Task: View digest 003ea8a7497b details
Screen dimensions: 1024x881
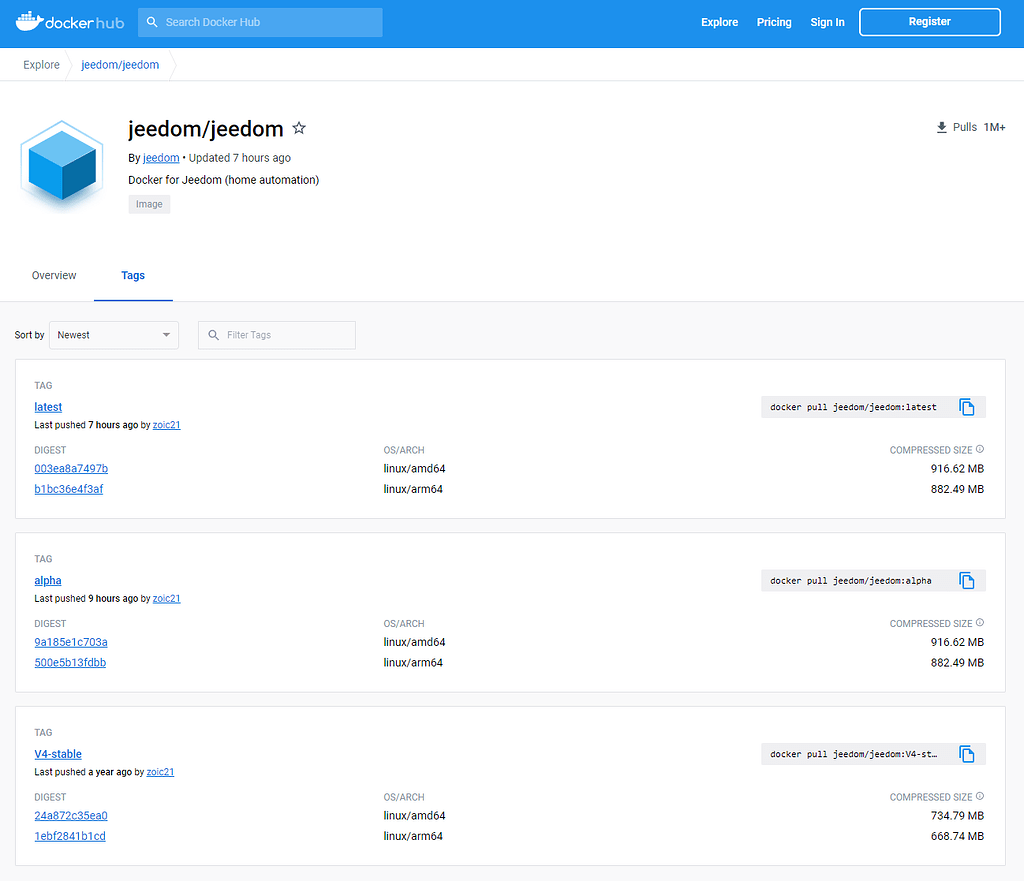Action: tap(71, 468)
